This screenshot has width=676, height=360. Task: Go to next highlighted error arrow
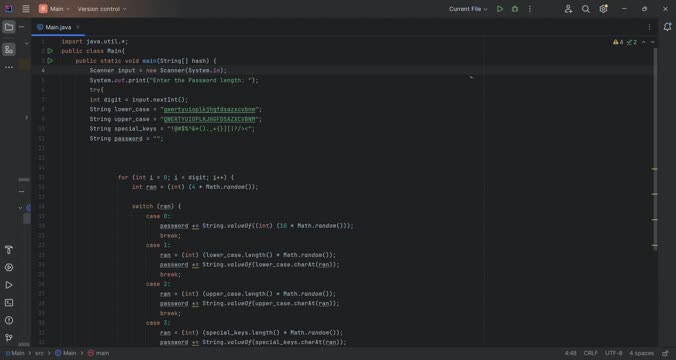coord(652,42)
